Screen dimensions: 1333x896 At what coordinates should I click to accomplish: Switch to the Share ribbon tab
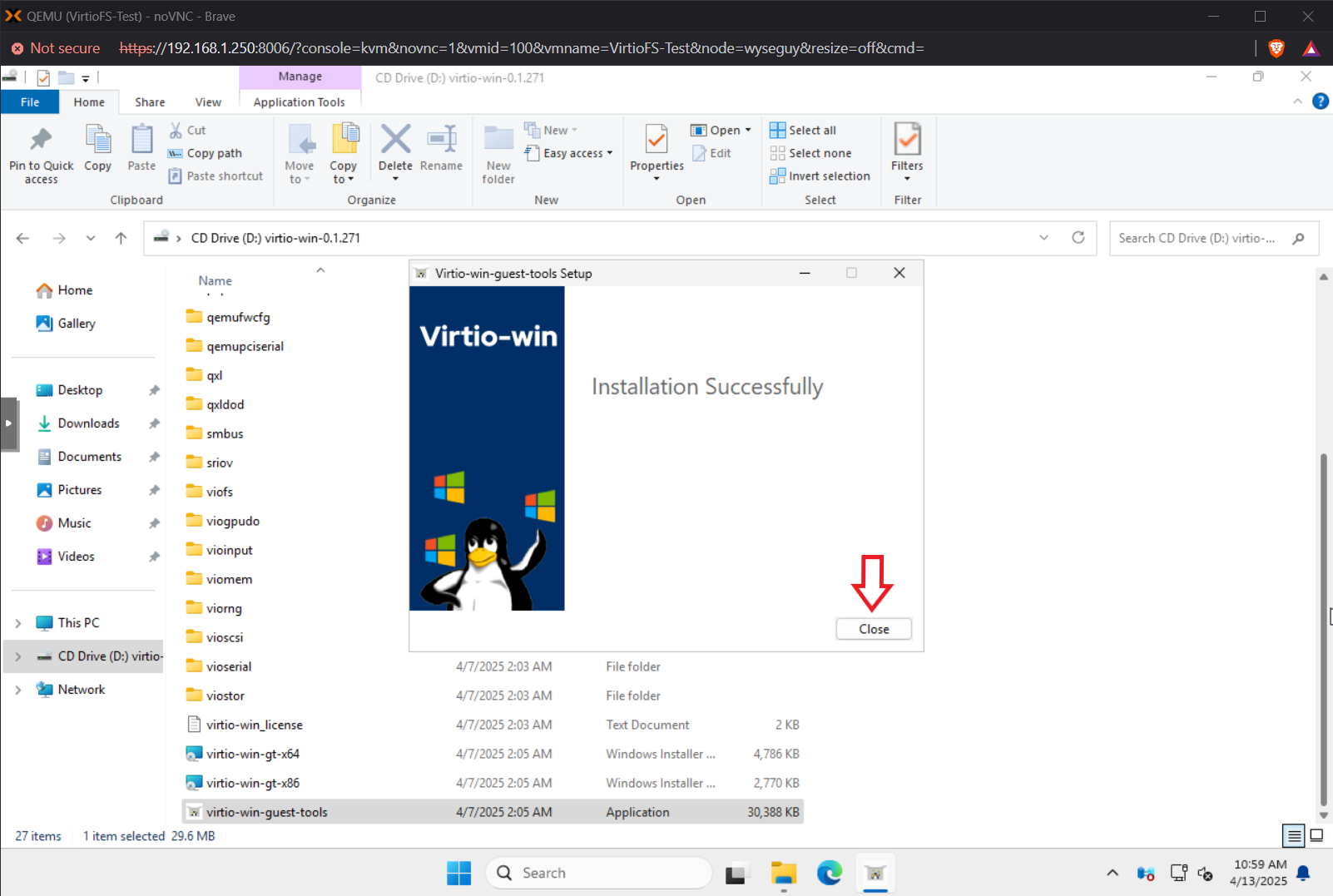(150, 101)
